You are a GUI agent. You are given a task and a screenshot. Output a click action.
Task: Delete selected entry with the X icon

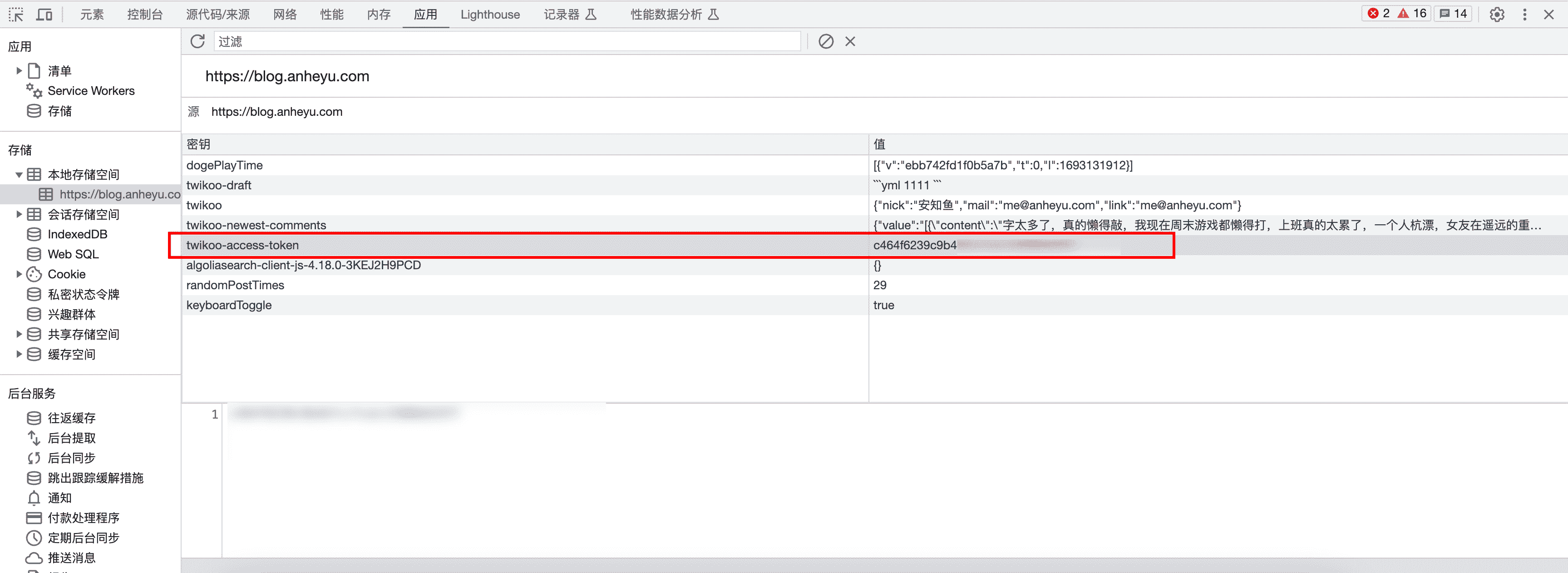[850, 41]
